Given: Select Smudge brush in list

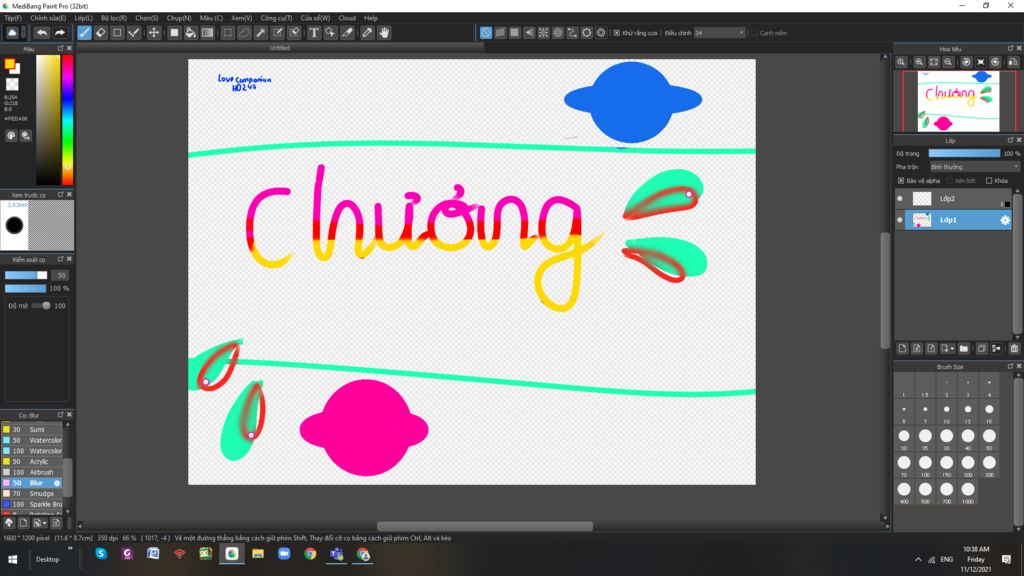Looking at the screenshot, I should click(32, 494).
